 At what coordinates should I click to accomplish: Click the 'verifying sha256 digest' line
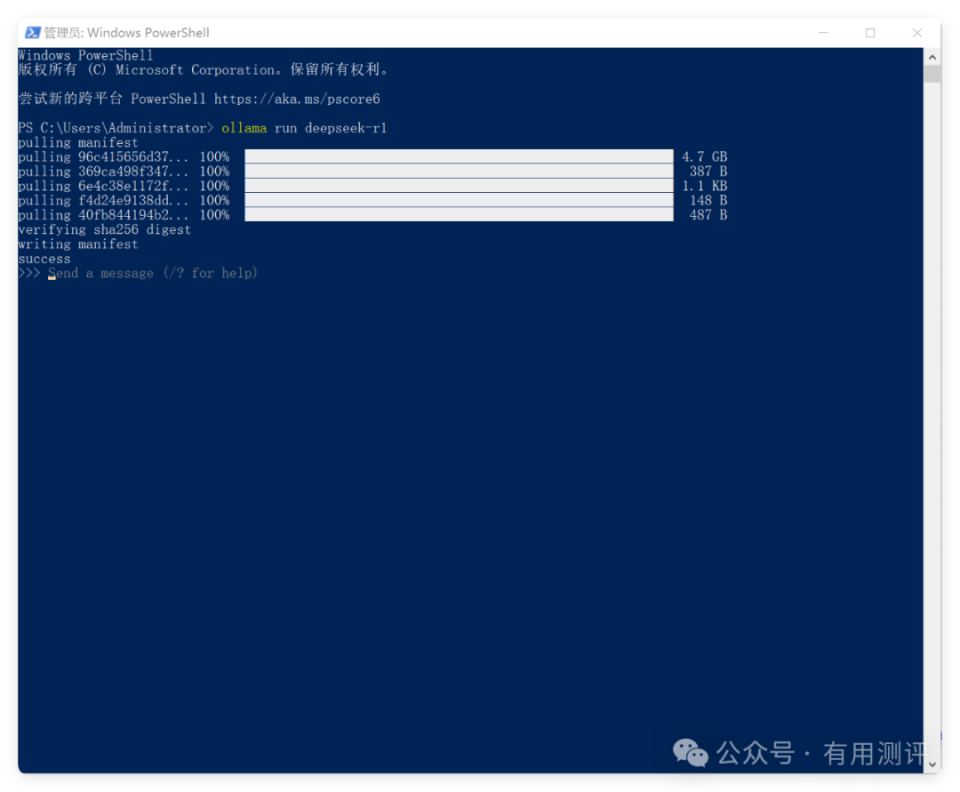click(x=104, y=230)
